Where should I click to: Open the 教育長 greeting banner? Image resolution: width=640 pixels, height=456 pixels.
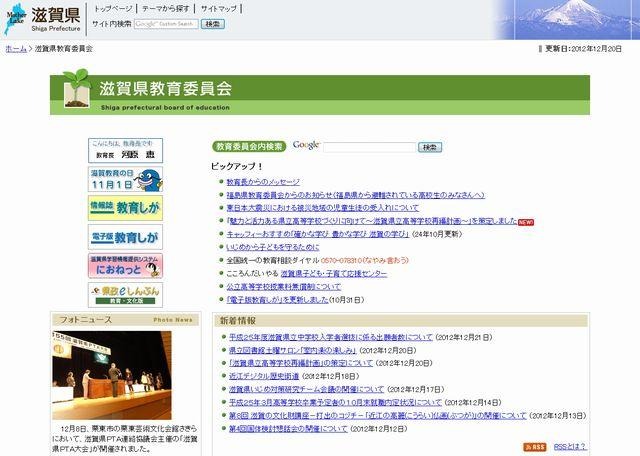(125, 150)
